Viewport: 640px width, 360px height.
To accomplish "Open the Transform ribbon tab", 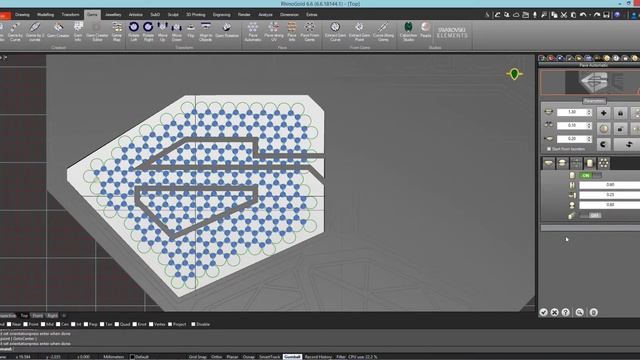I will 70,15.
